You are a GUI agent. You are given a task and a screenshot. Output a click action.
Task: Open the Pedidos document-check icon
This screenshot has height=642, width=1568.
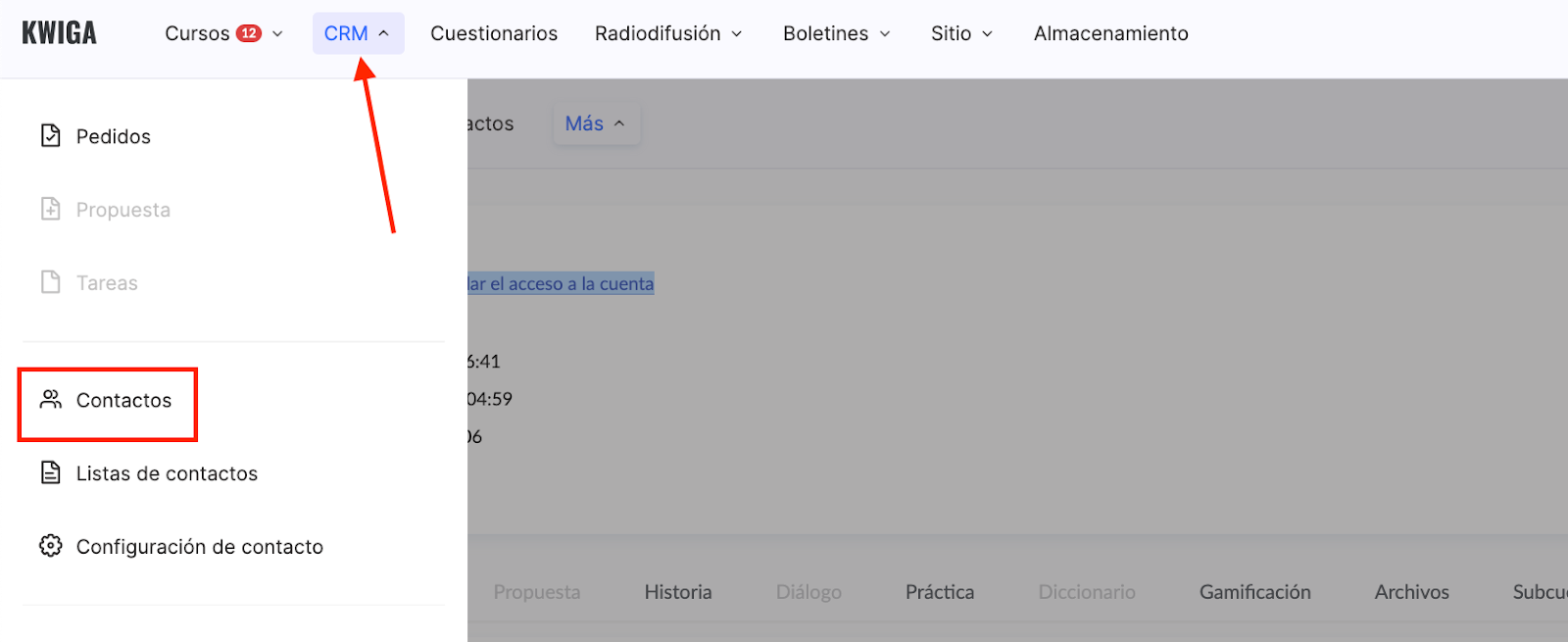(x=51, y=135)
